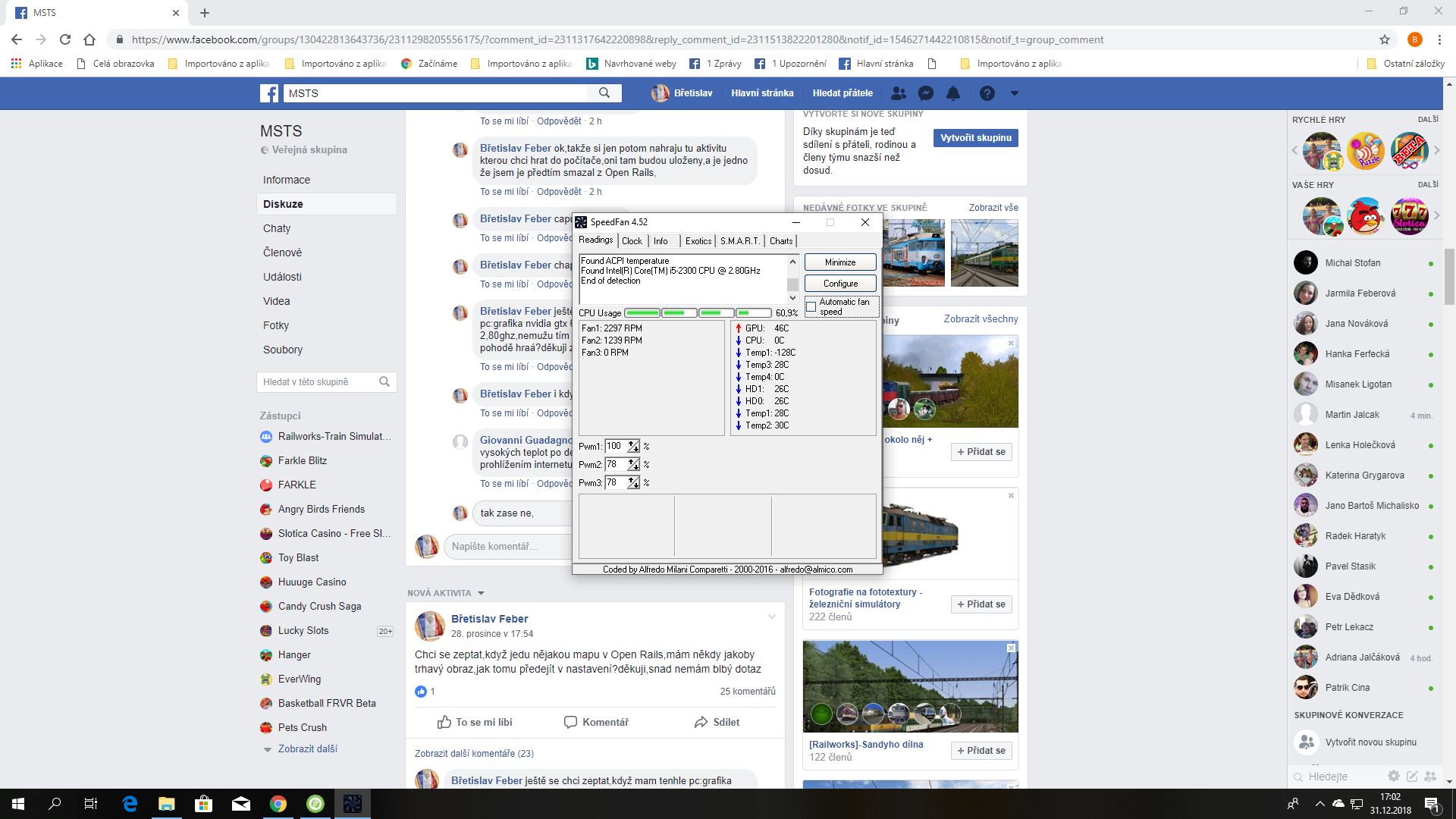Open post options chevron on Břetislav's post
1456x819 pixels.
[x=772, y=617]
